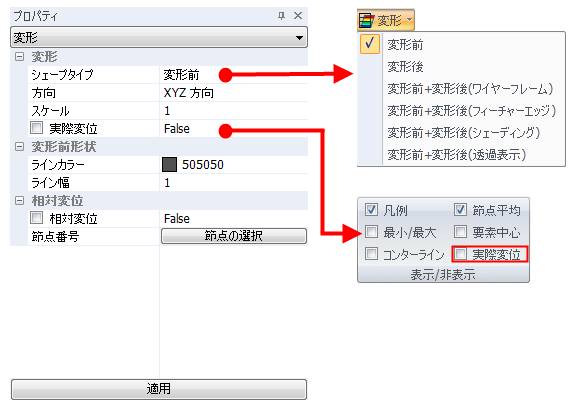The width and height of the screenshot is (573, 412).
Task: Open the 変形 combo box dropdown arrow
Action: tap(299, 38)
